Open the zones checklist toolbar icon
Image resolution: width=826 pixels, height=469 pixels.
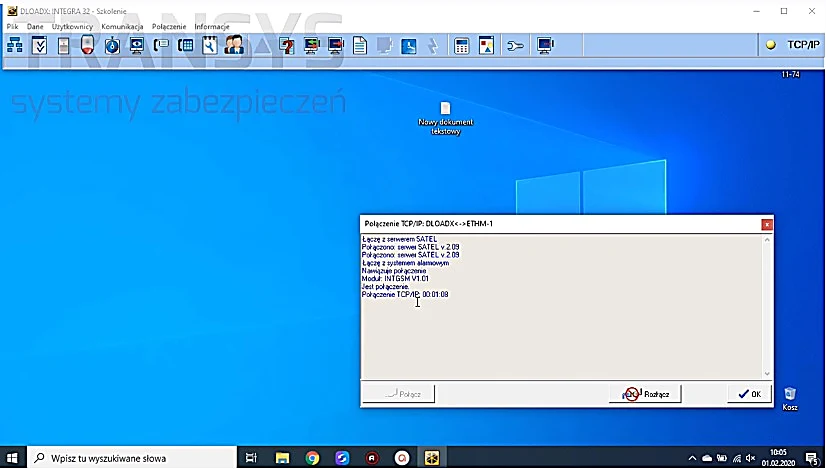[39, 46]
